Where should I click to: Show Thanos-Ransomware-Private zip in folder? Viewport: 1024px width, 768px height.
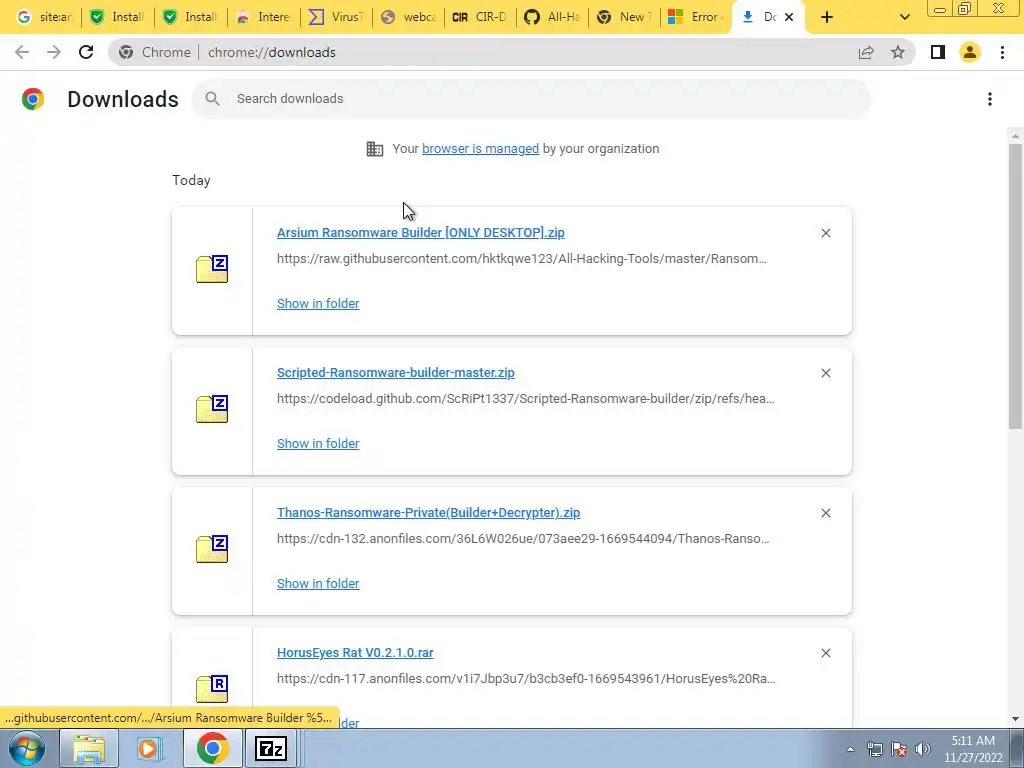pyautogui.click(x=318, y=584)
